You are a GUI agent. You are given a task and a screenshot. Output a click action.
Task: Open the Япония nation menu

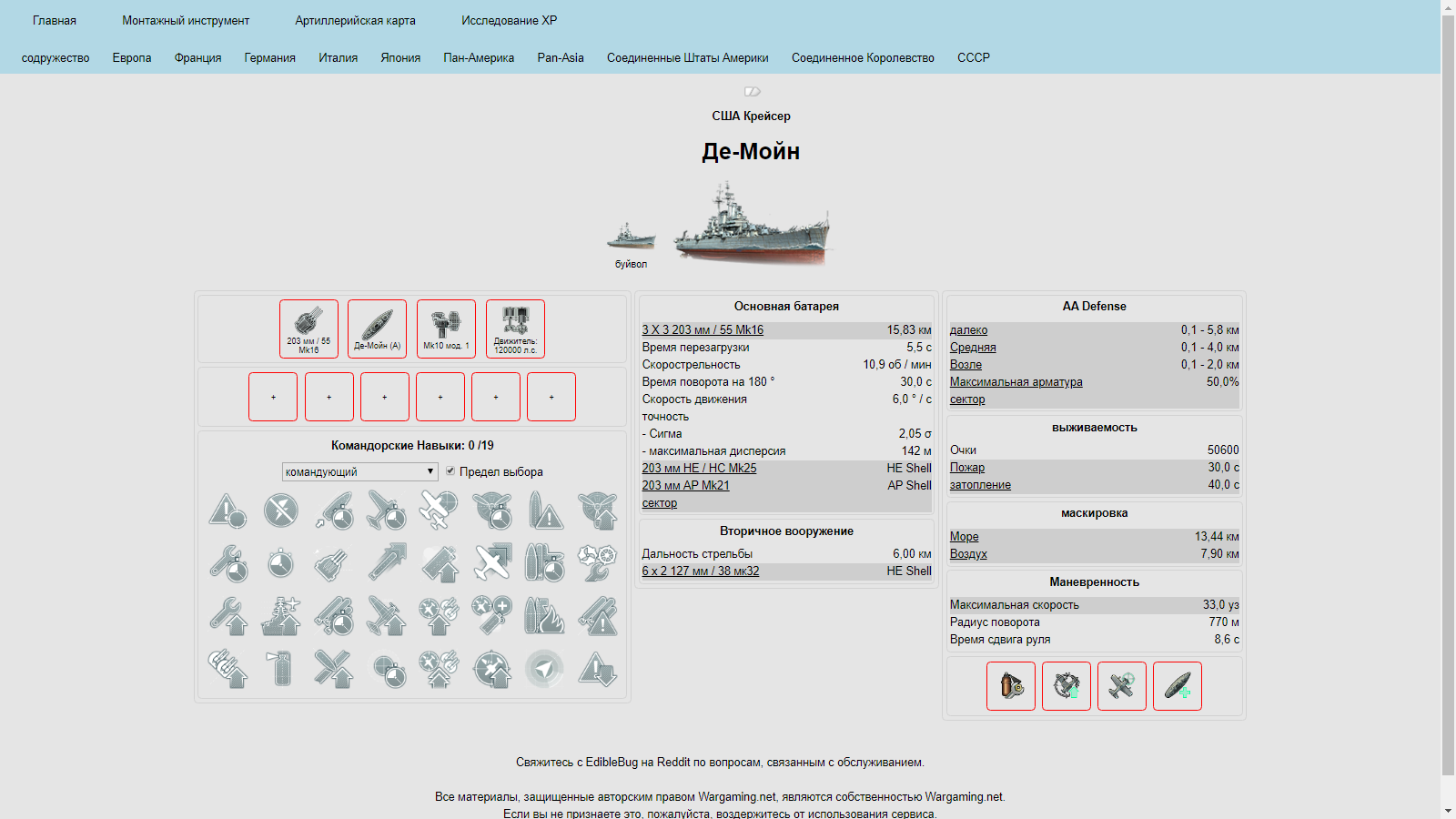(x=400, y=57)
